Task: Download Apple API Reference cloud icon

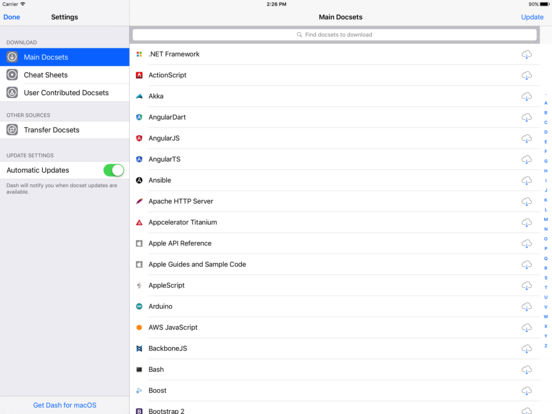Action: click(526, 244)
